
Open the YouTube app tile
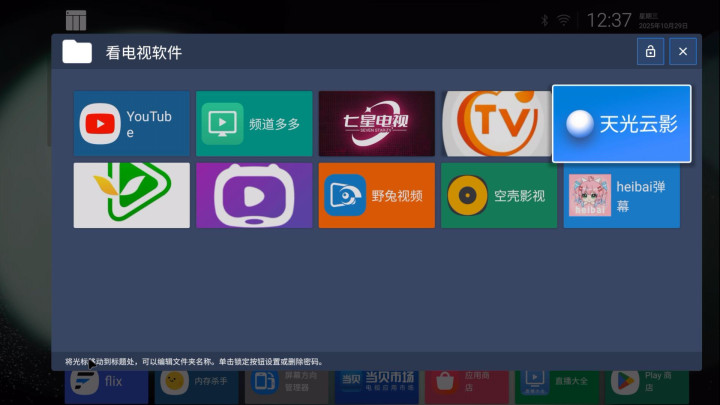point(131,124)
